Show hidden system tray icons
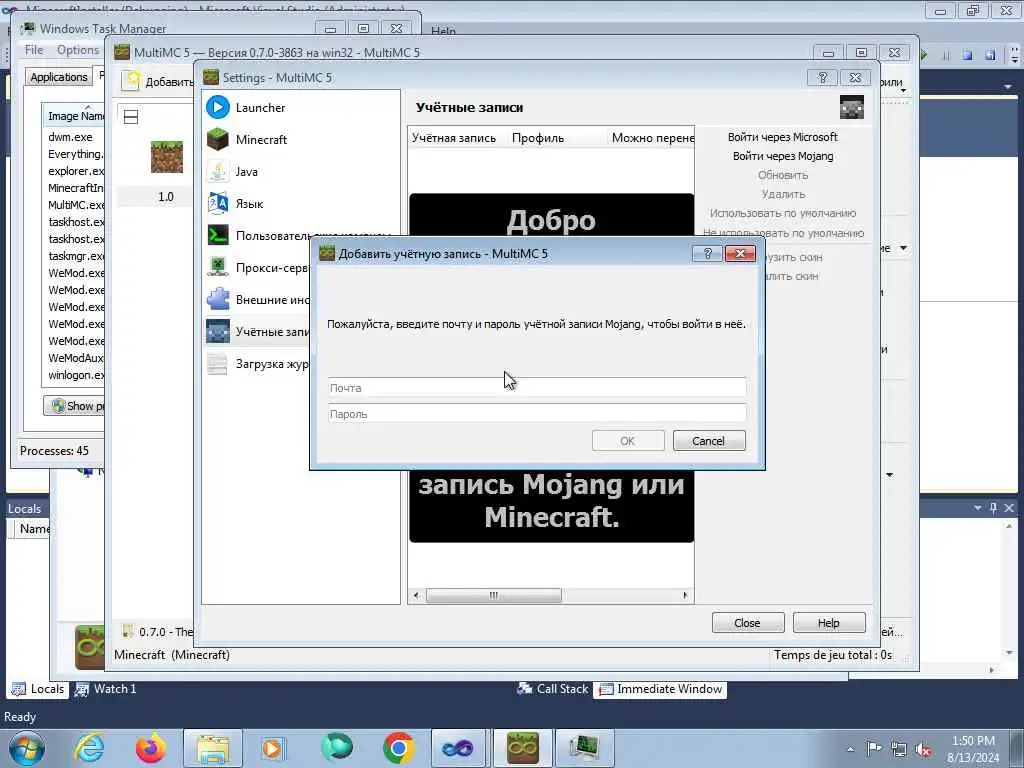 (x=850, y=749)
